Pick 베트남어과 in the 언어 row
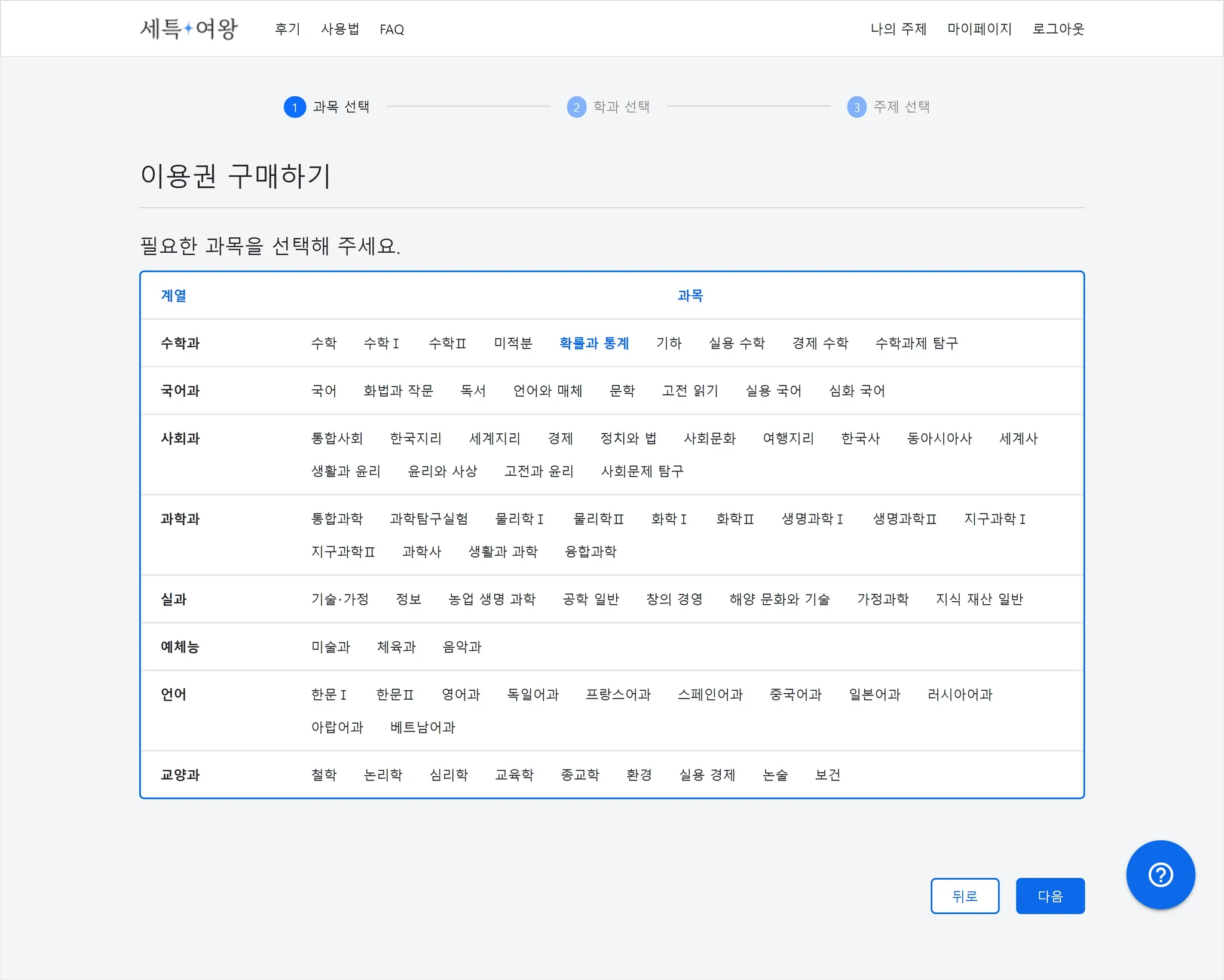 423,727
